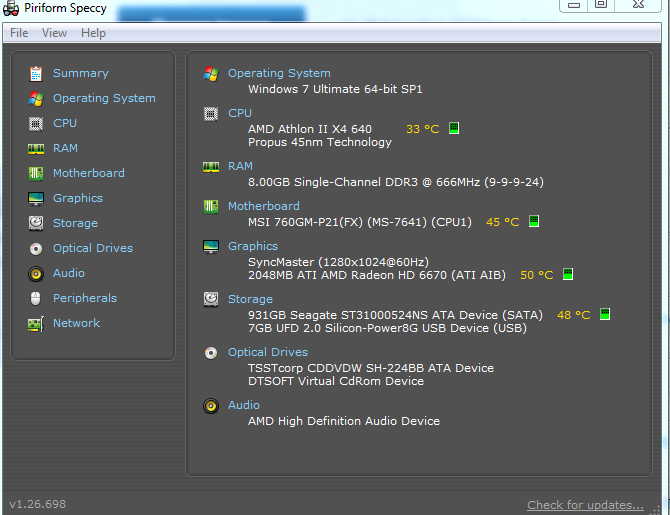Click Motherboard heading in summary panel
The image size is (670, 515).
[264, 206]
